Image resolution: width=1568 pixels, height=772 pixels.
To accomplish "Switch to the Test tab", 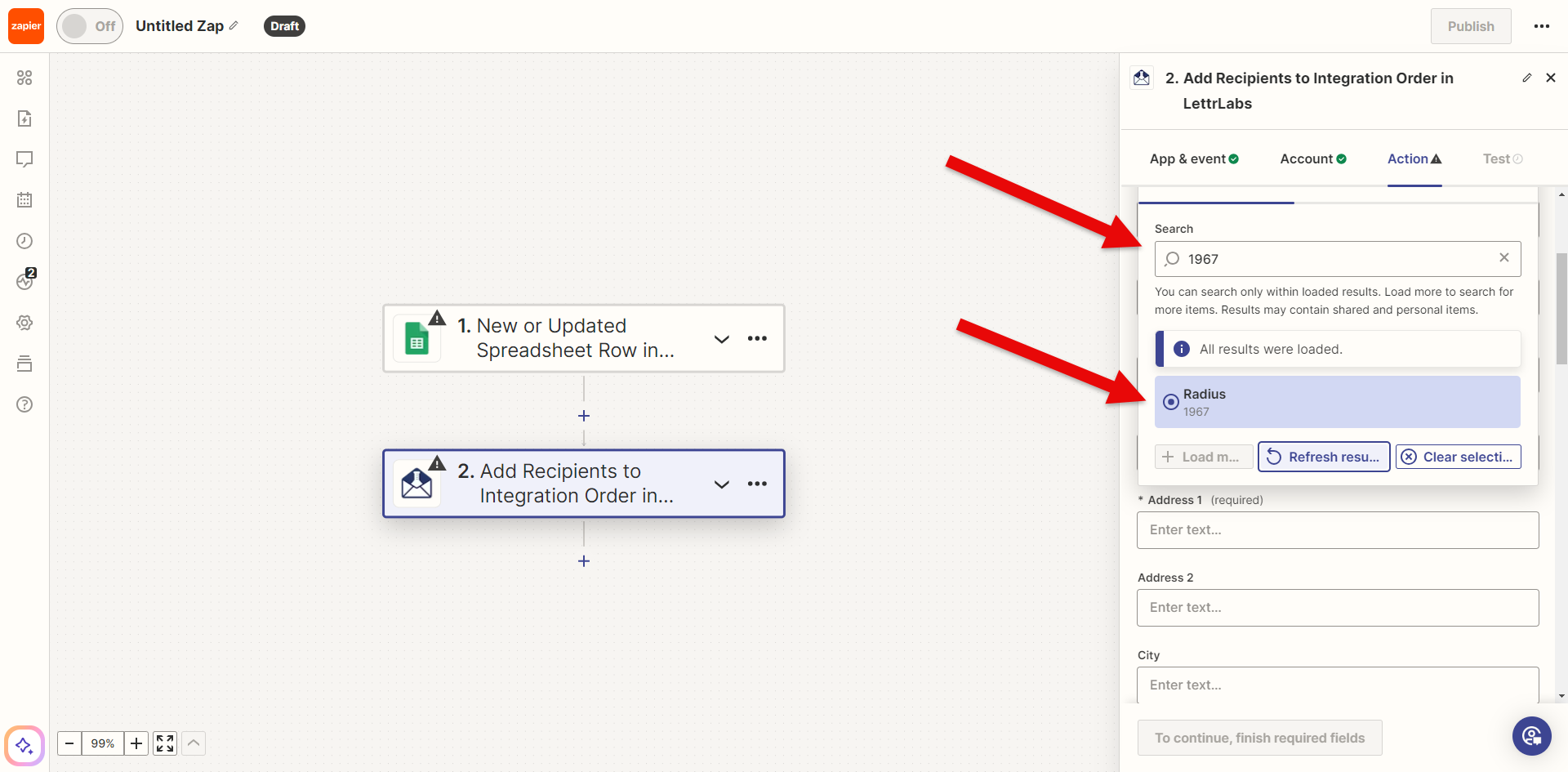I will (x=1503, y=159).
